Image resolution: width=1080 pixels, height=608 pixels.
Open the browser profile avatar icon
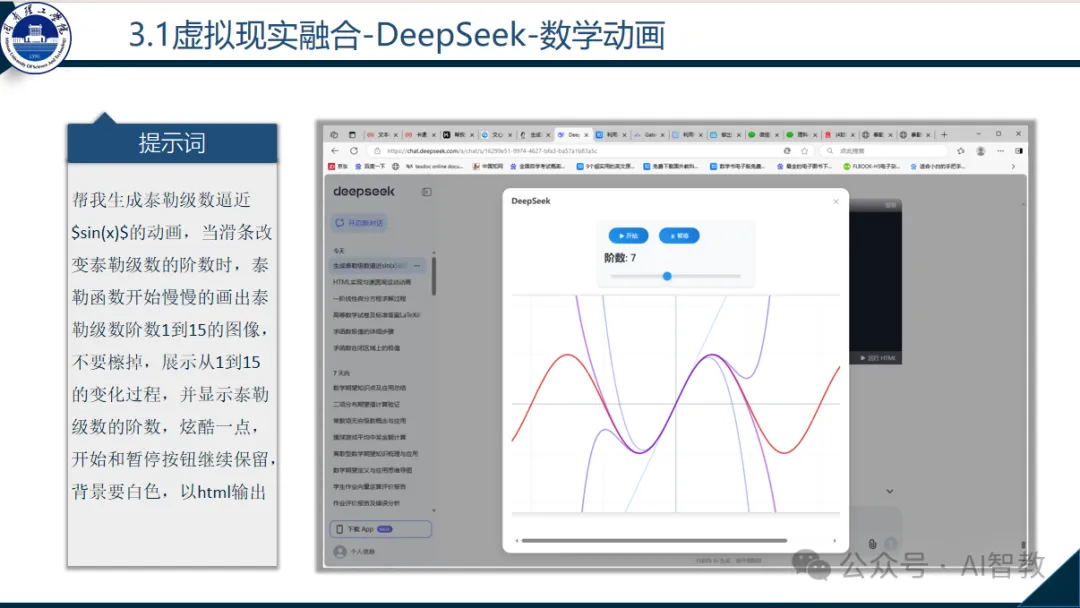point(981,151)
